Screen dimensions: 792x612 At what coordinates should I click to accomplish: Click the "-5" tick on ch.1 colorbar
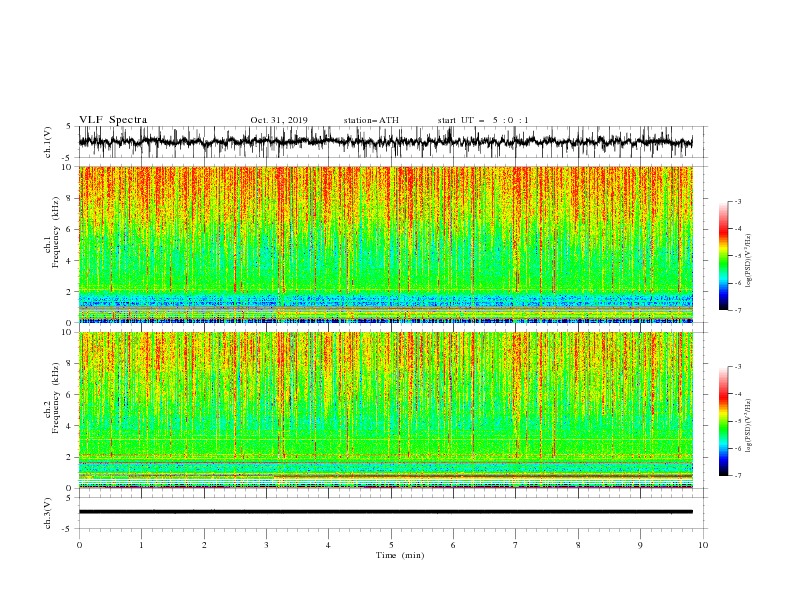(x=738, y=256)
